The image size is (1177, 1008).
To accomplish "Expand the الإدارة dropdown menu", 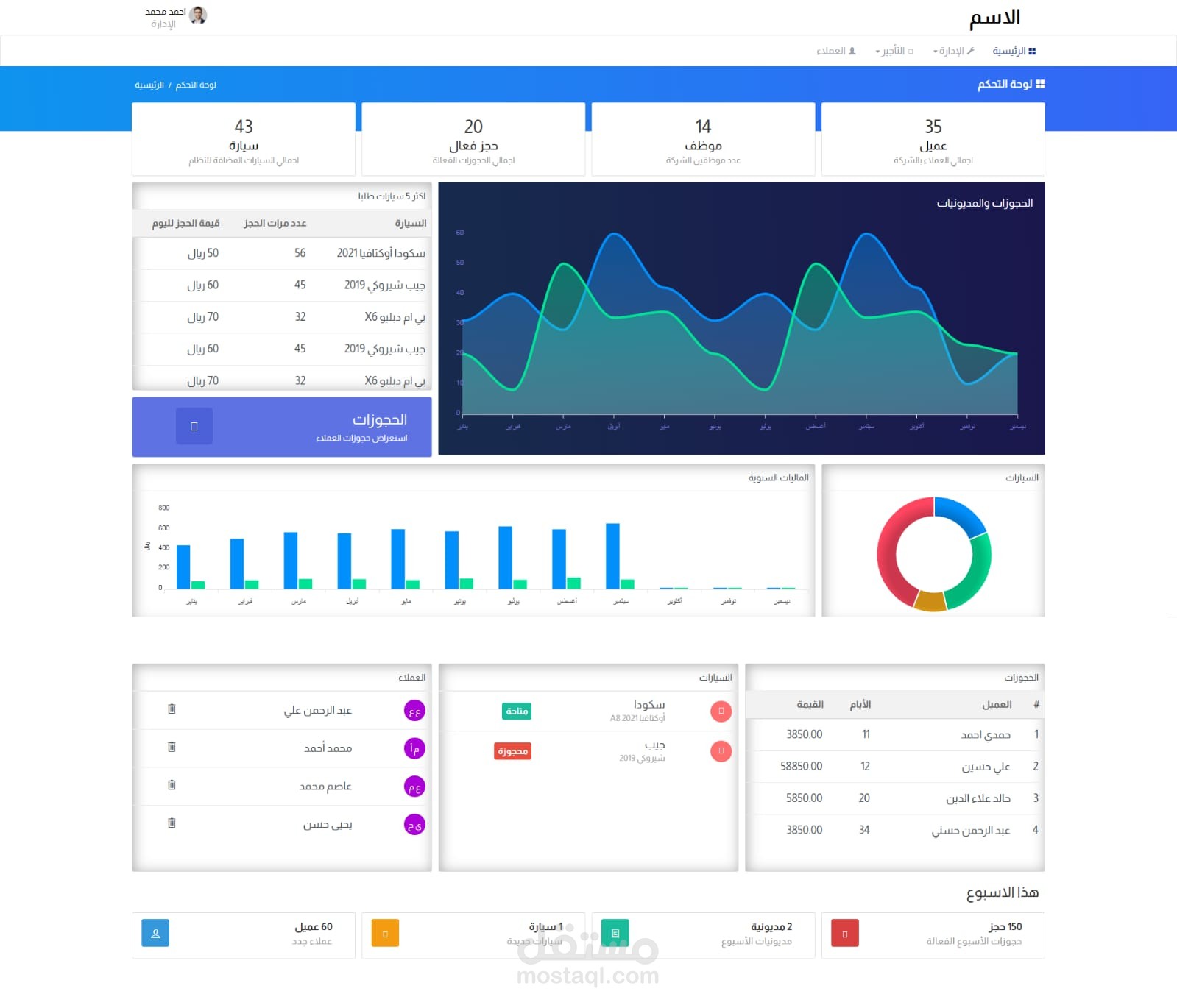I will 953,51.
